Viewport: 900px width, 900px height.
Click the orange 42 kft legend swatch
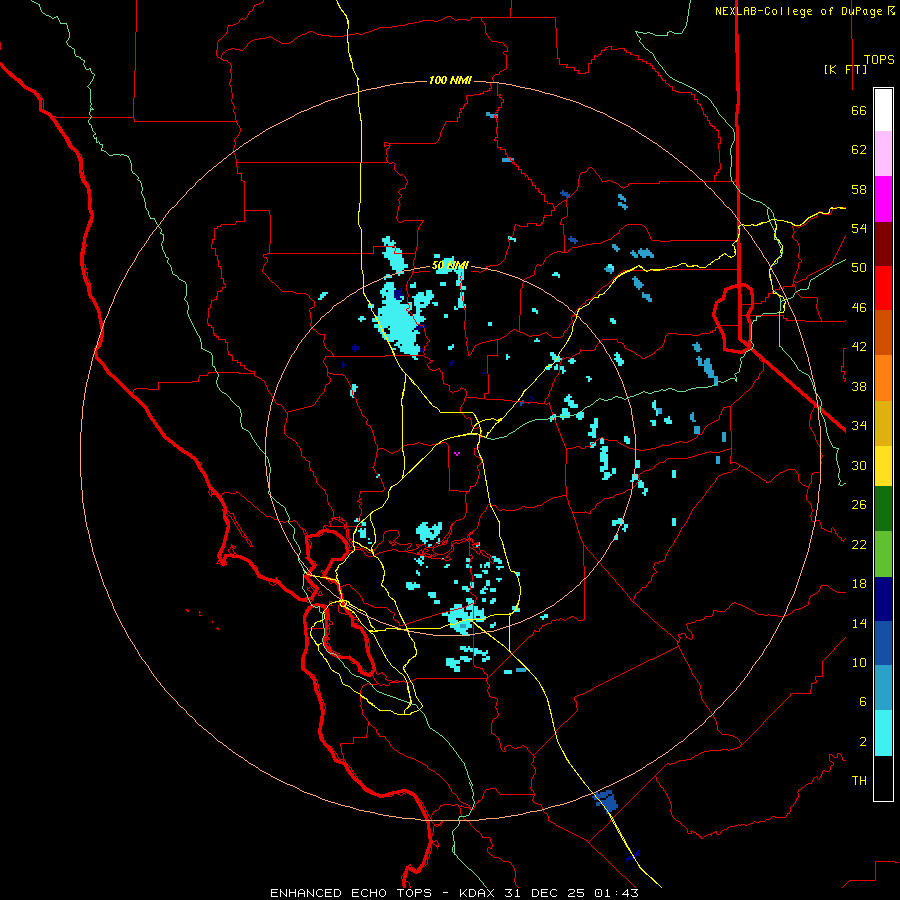point(883,377)
